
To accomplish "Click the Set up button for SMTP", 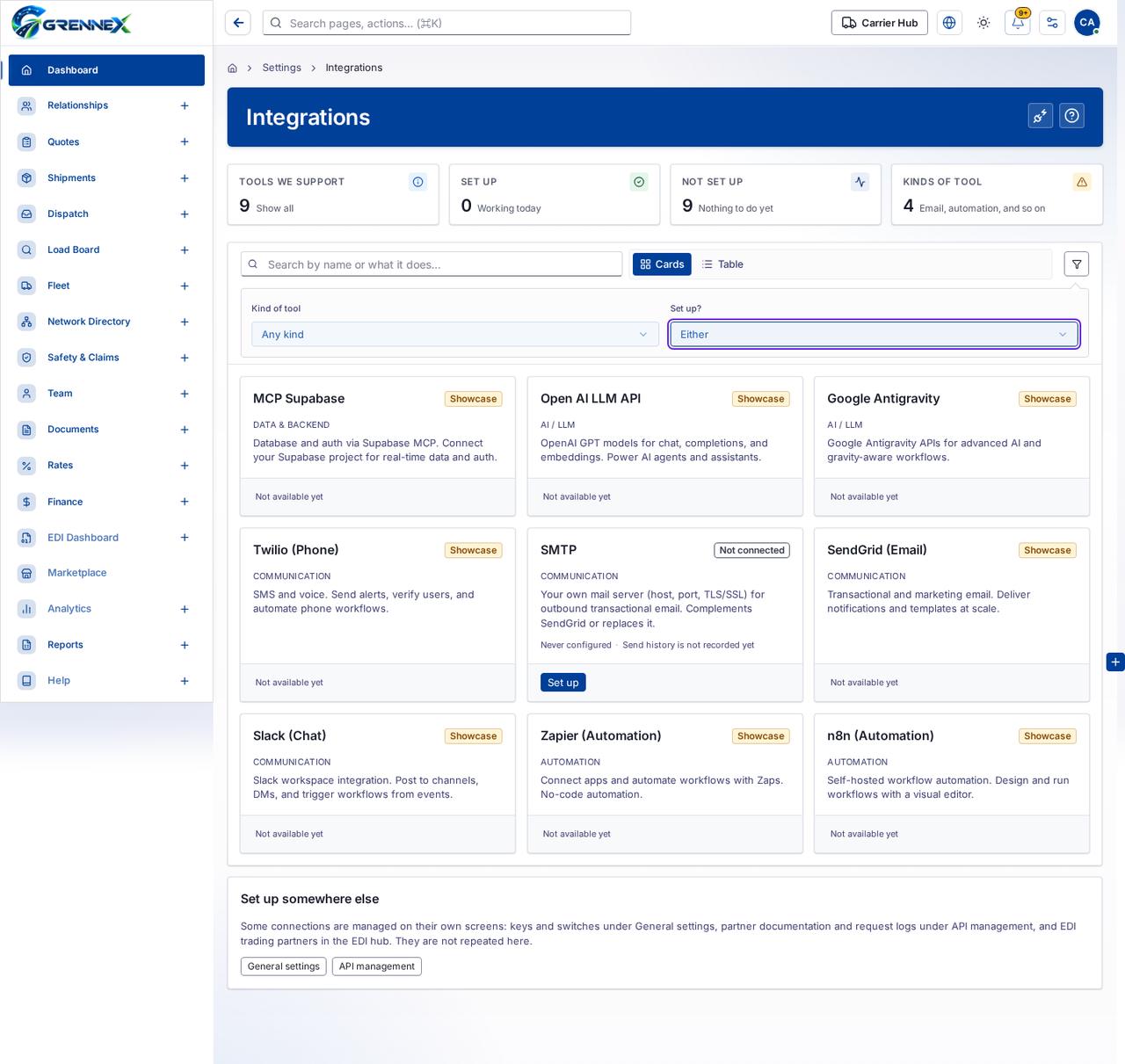I will coord(563,683).
